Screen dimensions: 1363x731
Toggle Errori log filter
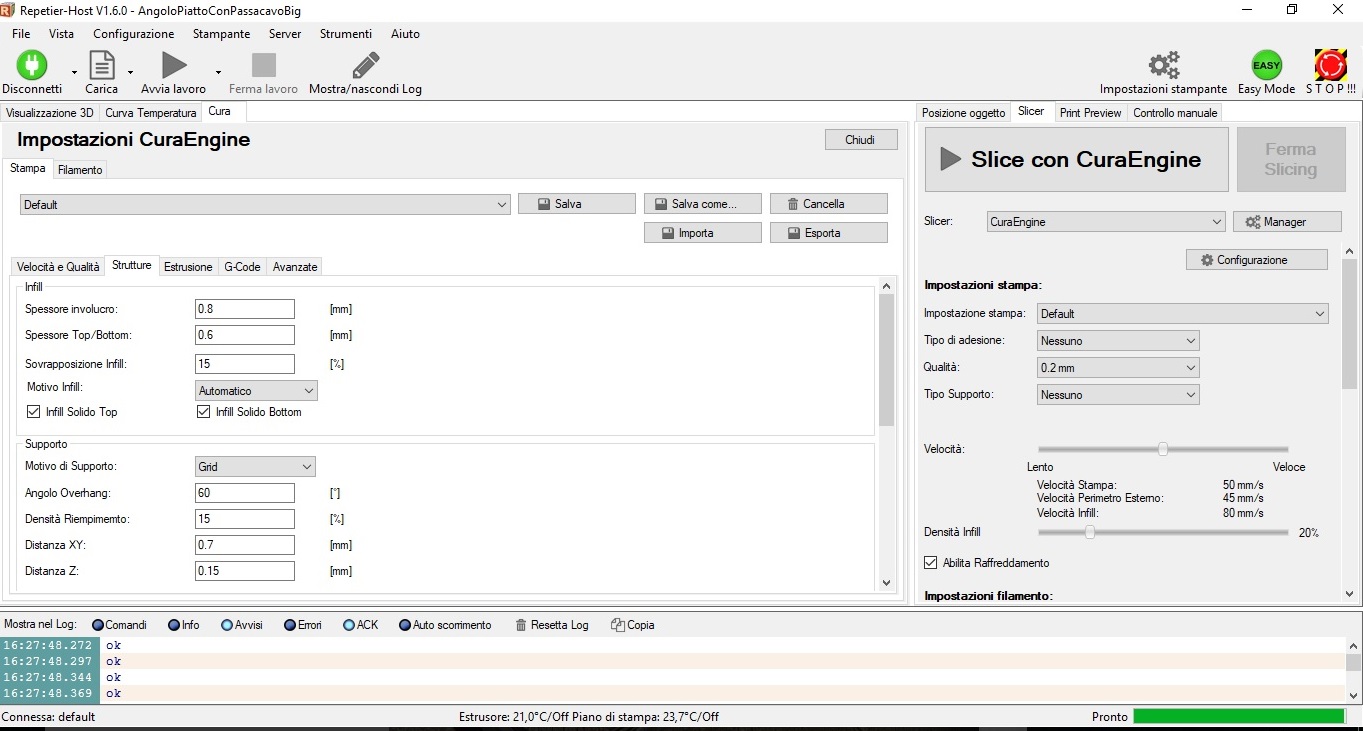303,625
